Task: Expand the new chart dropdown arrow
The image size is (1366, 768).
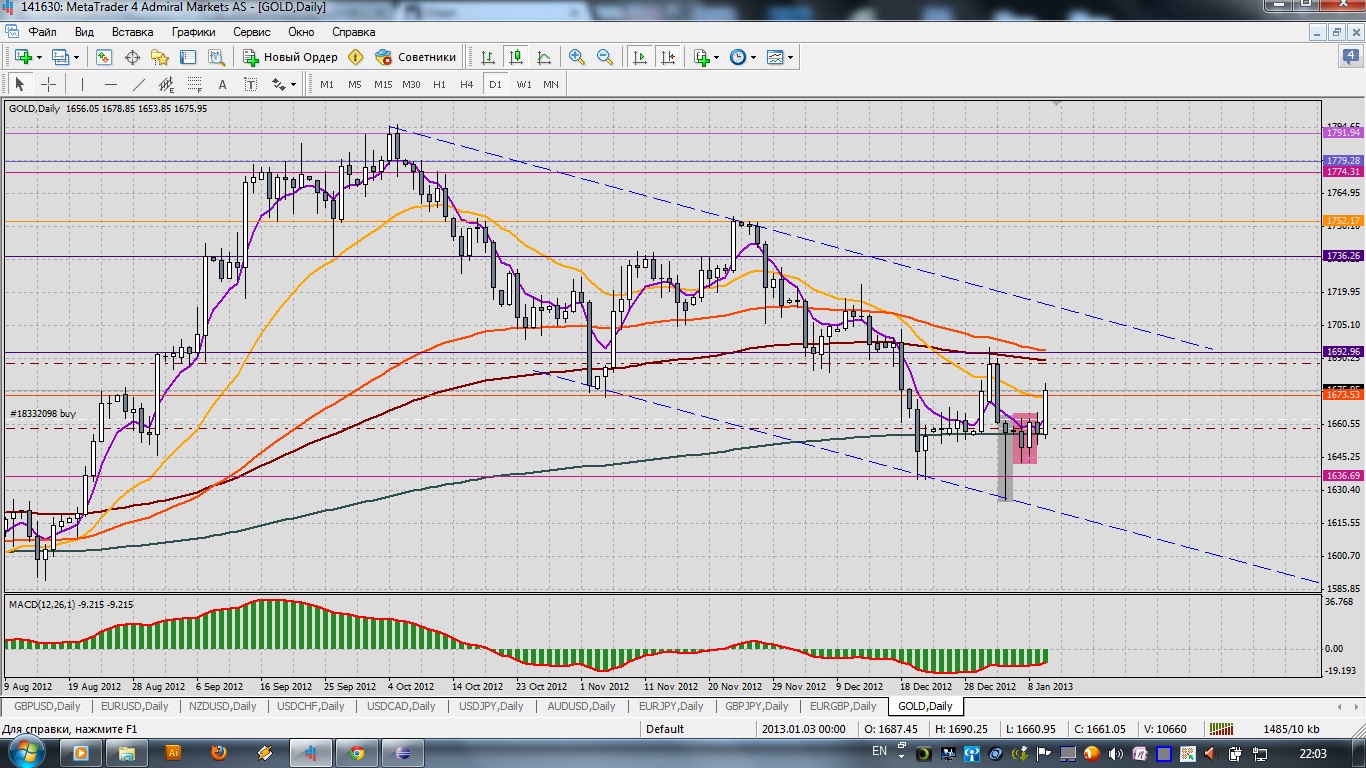Action: (39, 57)
